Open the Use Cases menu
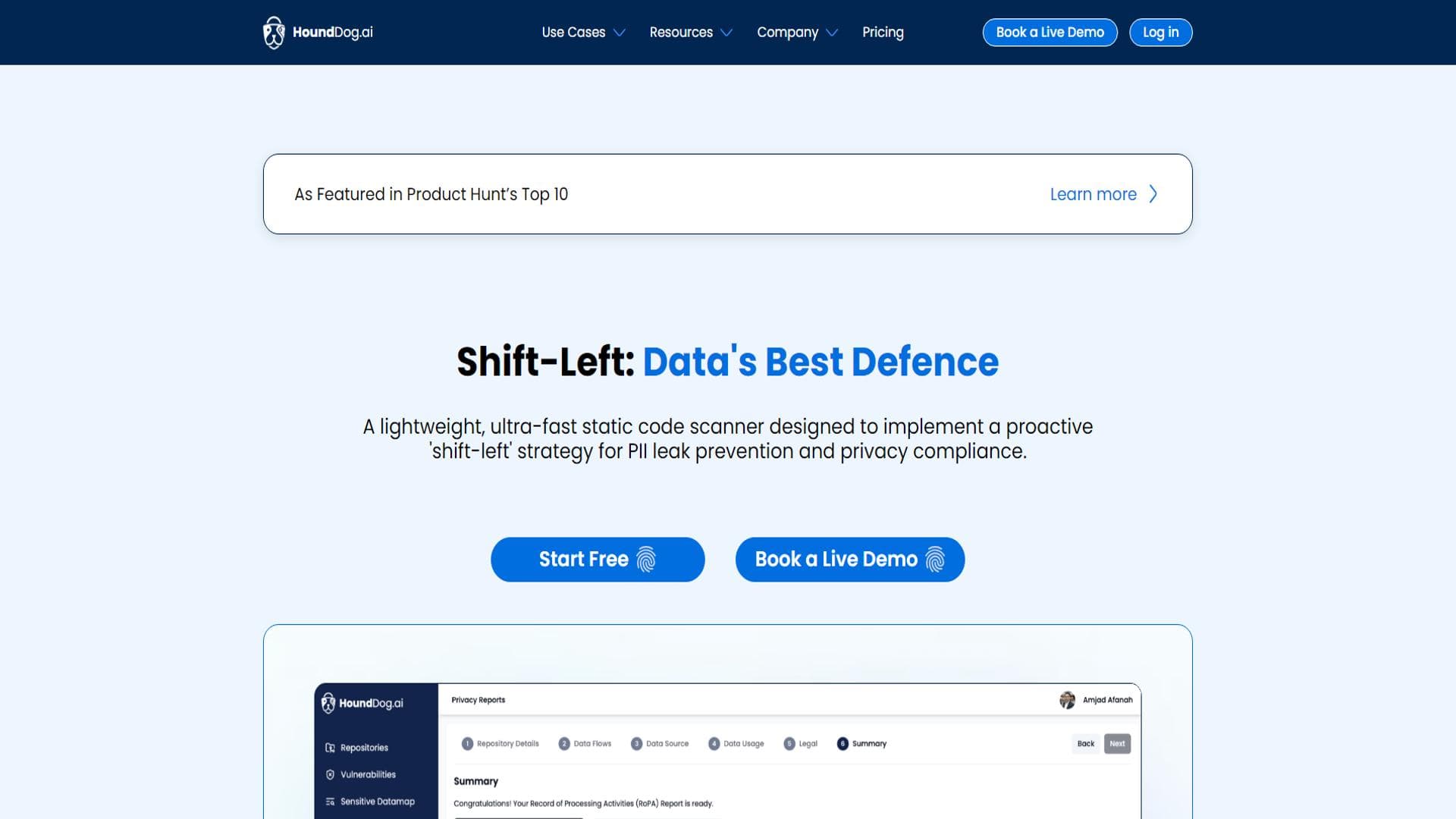 coord(573,33)
